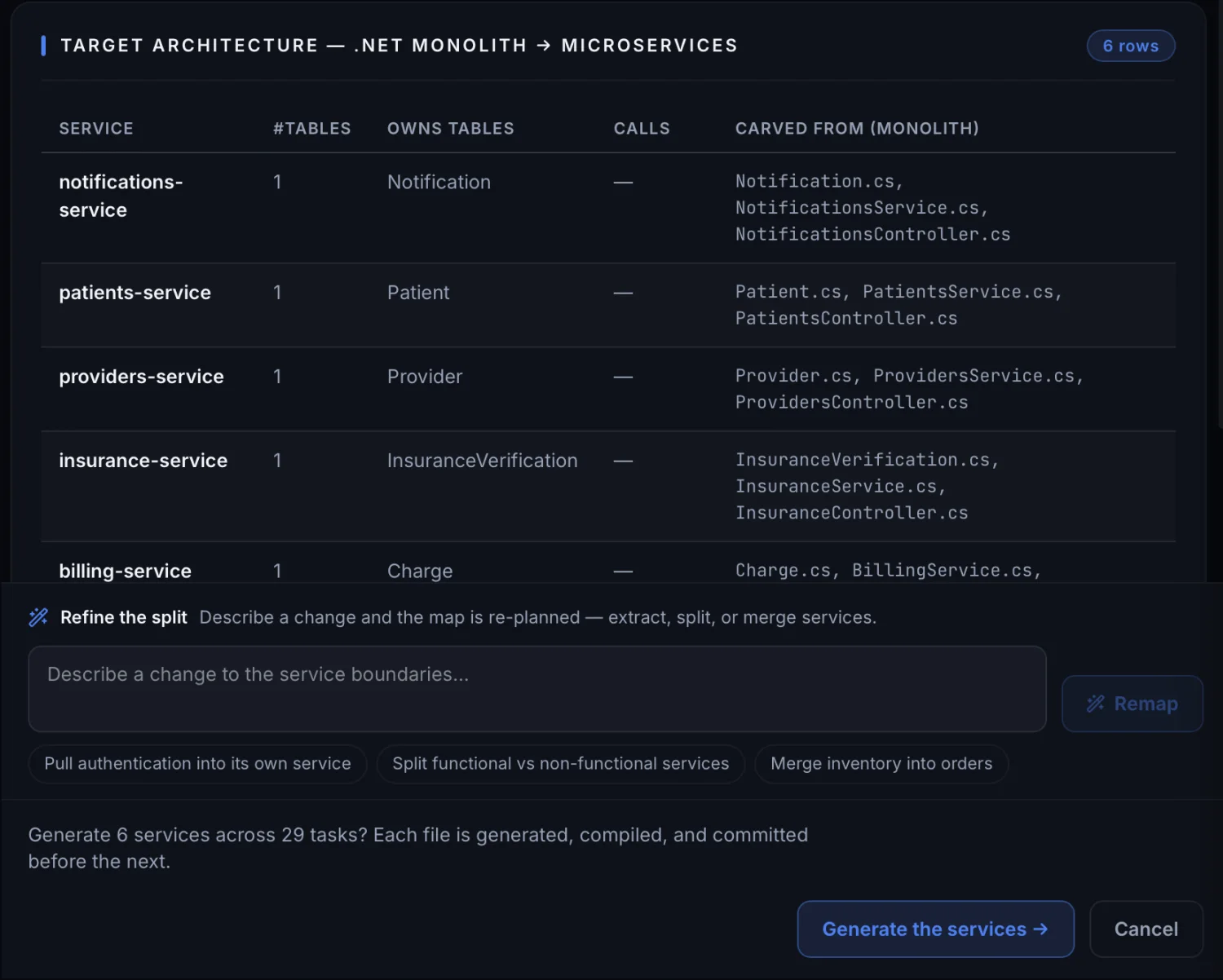Select the insurance-service row name
The image size is (1223, 980).
point(143,461)
